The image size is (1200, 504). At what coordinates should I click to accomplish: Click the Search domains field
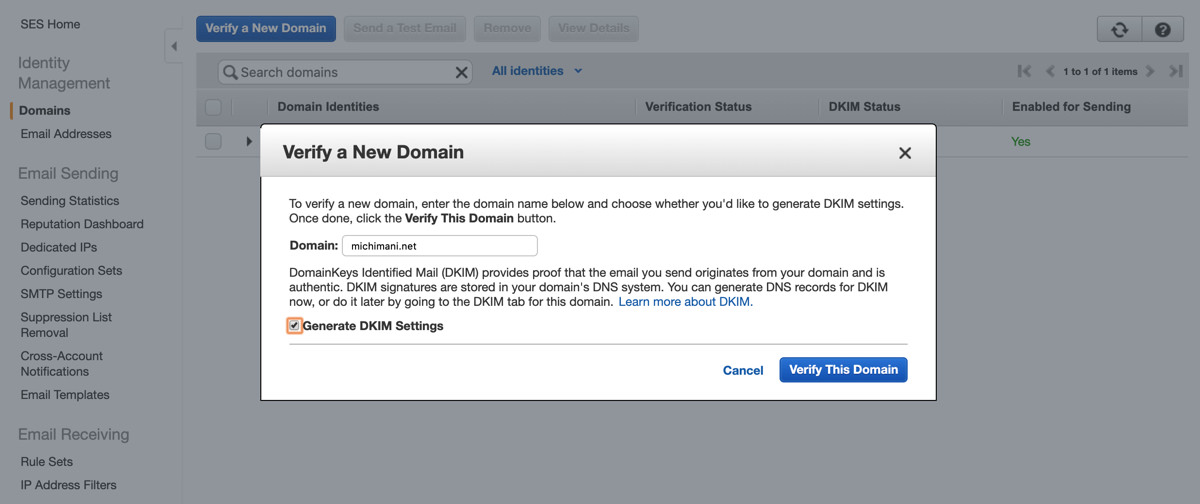(345, 72)
